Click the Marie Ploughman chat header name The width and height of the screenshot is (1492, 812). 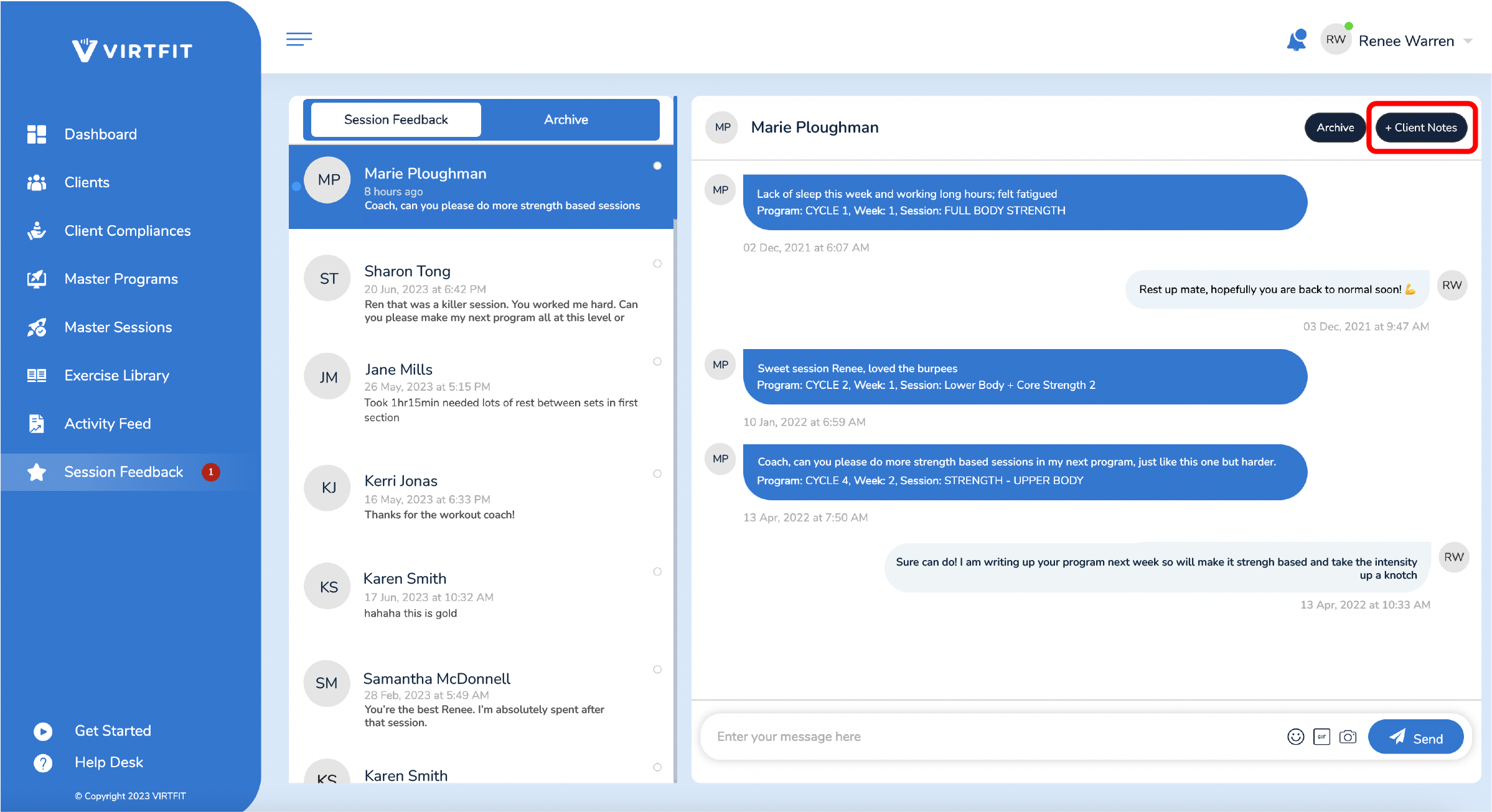[x=814, y=128]
